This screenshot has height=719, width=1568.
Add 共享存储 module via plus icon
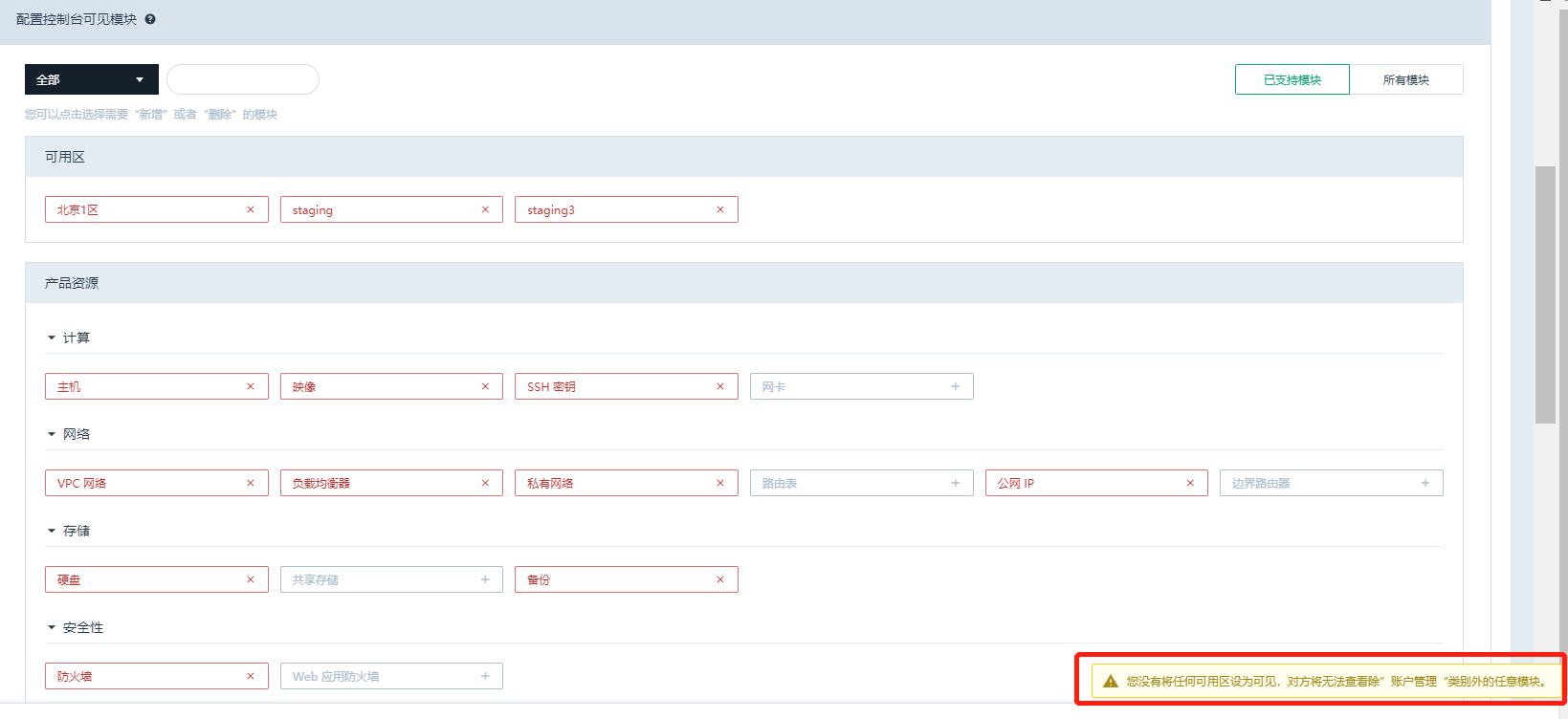[485, 579]
